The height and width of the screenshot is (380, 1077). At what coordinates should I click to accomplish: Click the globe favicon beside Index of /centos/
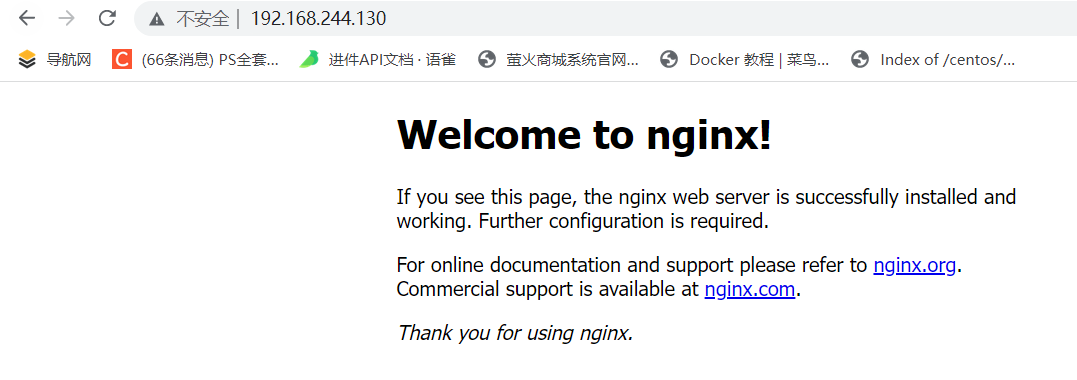point(860,60)
